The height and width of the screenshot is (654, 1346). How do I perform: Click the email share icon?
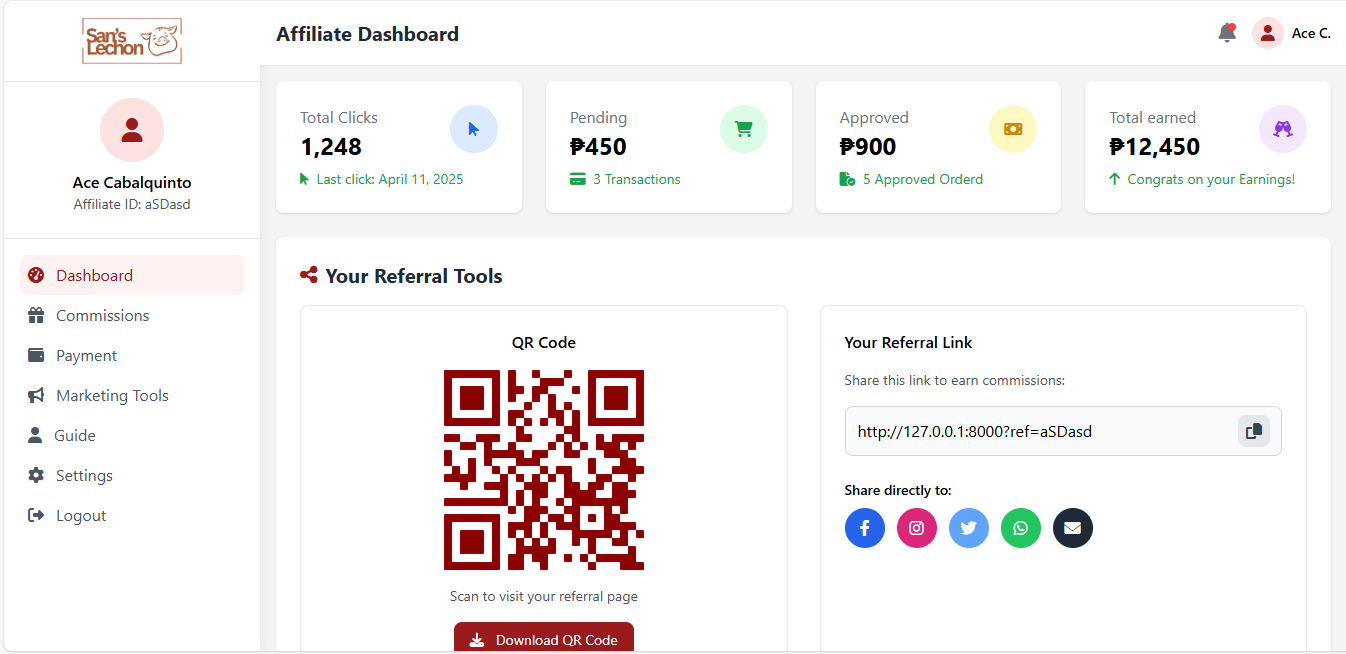[1073, 528]
